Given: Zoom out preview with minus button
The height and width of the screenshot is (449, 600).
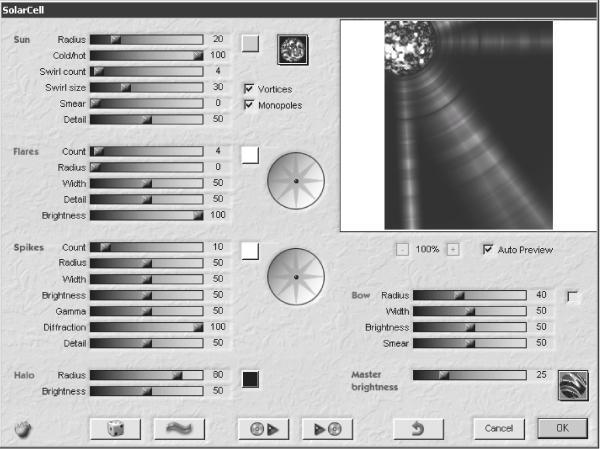Looking at the screenshot, I should tap(402, 250).
